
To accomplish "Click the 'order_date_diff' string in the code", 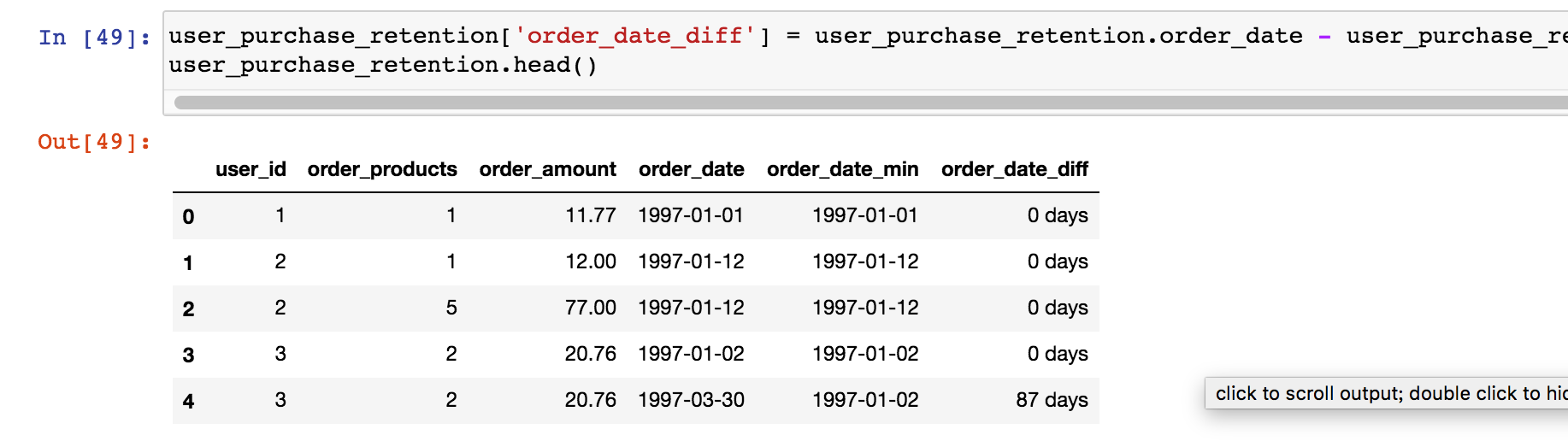I will click(635, 36).
